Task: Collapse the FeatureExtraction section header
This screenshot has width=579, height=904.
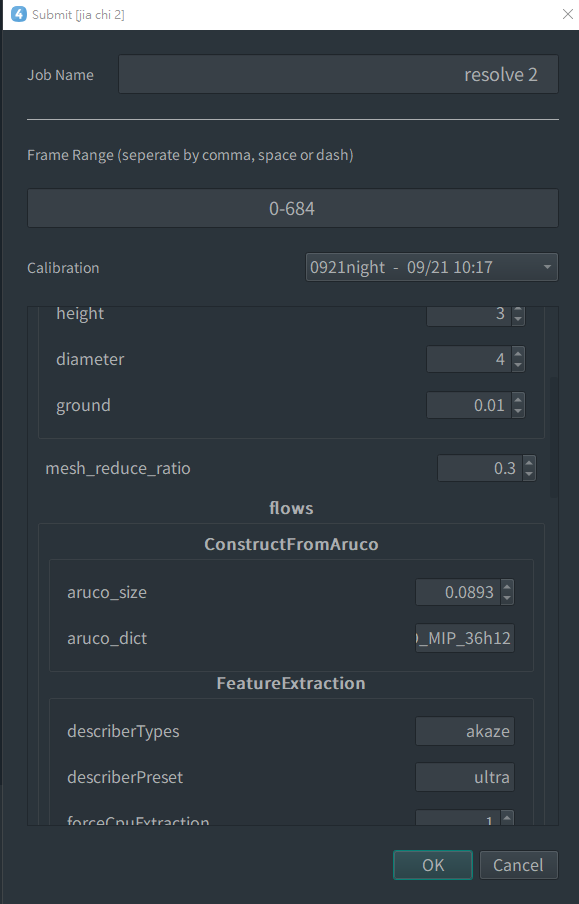Action: point(290,683)
